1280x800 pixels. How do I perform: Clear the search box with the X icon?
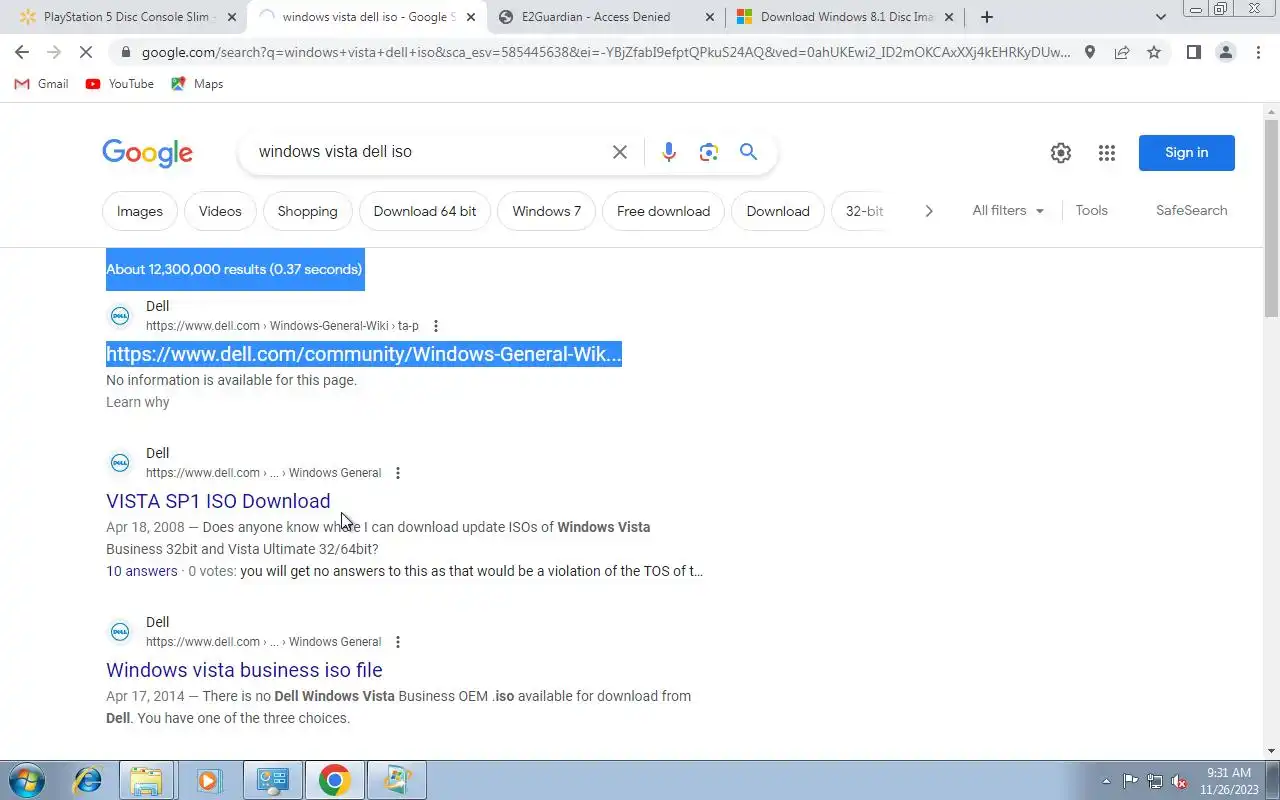click(620, 152)
